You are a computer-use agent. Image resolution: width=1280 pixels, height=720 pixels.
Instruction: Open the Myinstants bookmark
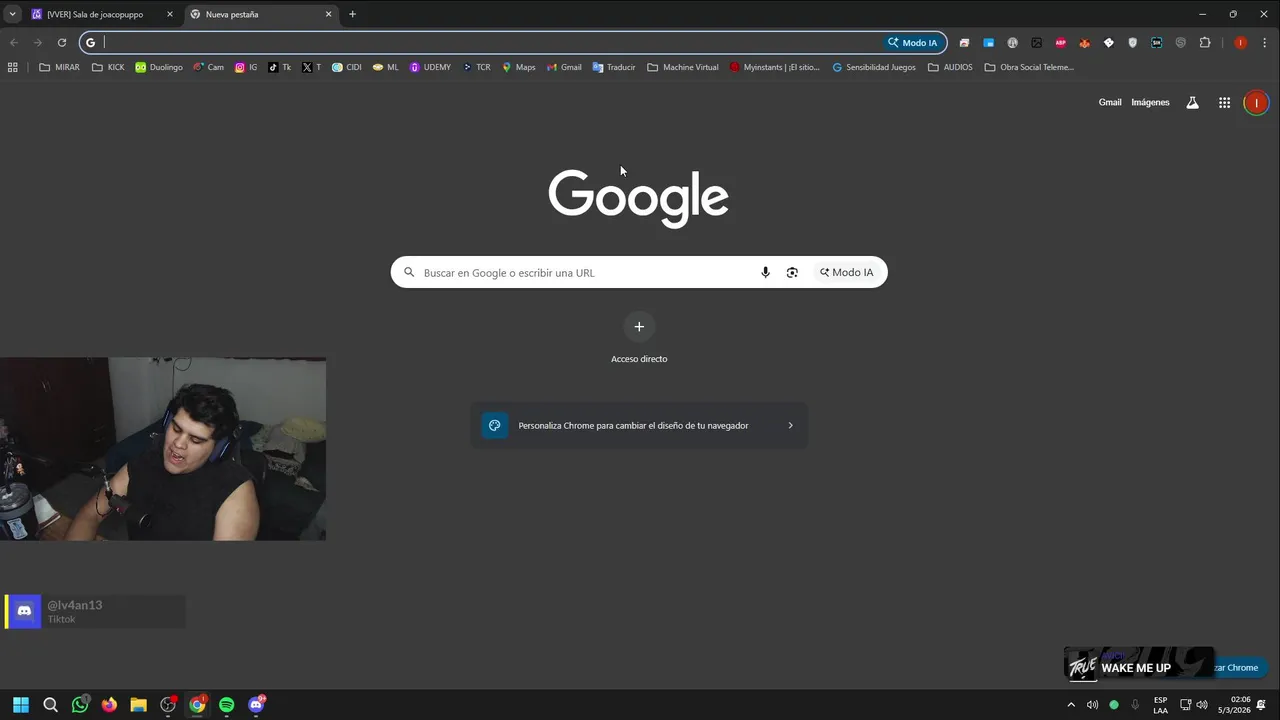pyautogui.click(x=775, y=67)
